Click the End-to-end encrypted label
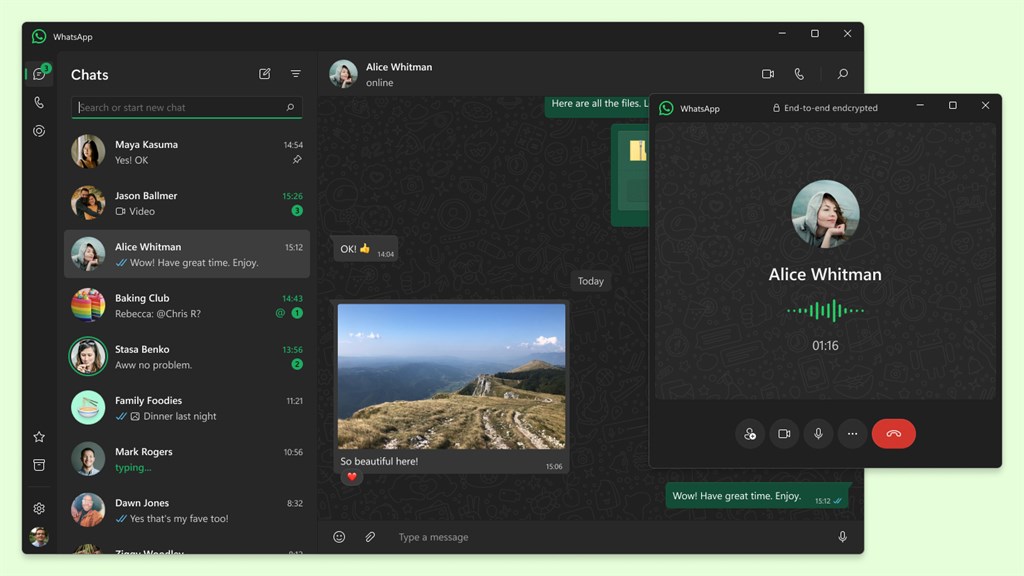The width and height of the screenshot is (1024, 576). (x=825, y=108)
